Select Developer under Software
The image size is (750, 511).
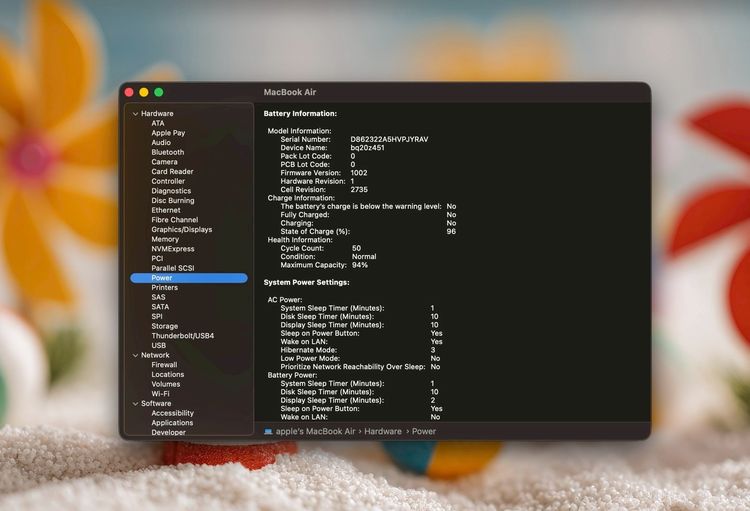pos(168,432)
